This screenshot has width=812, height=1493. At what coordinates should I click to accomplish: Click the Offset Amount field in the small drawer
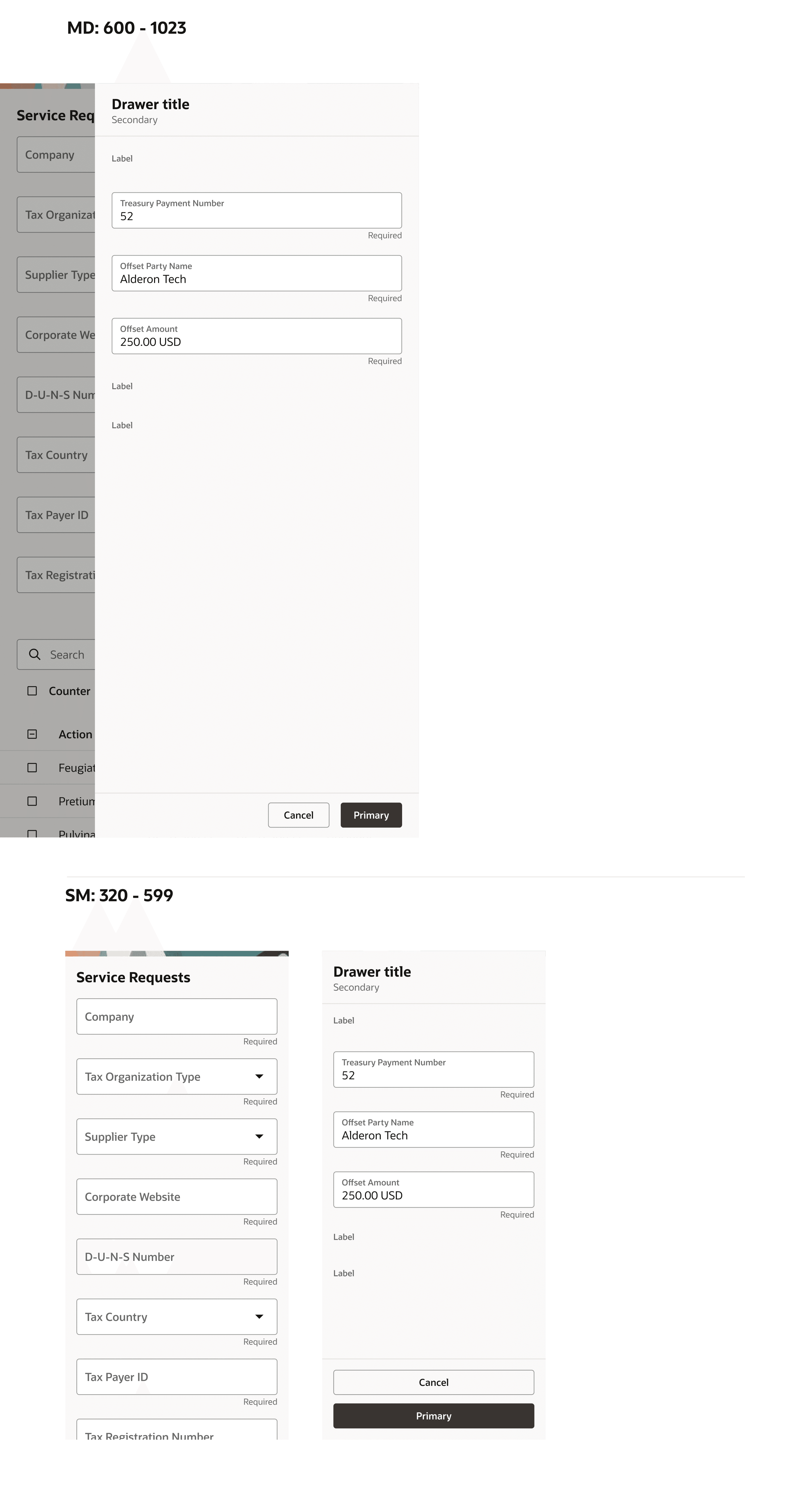pos(433,1190)
